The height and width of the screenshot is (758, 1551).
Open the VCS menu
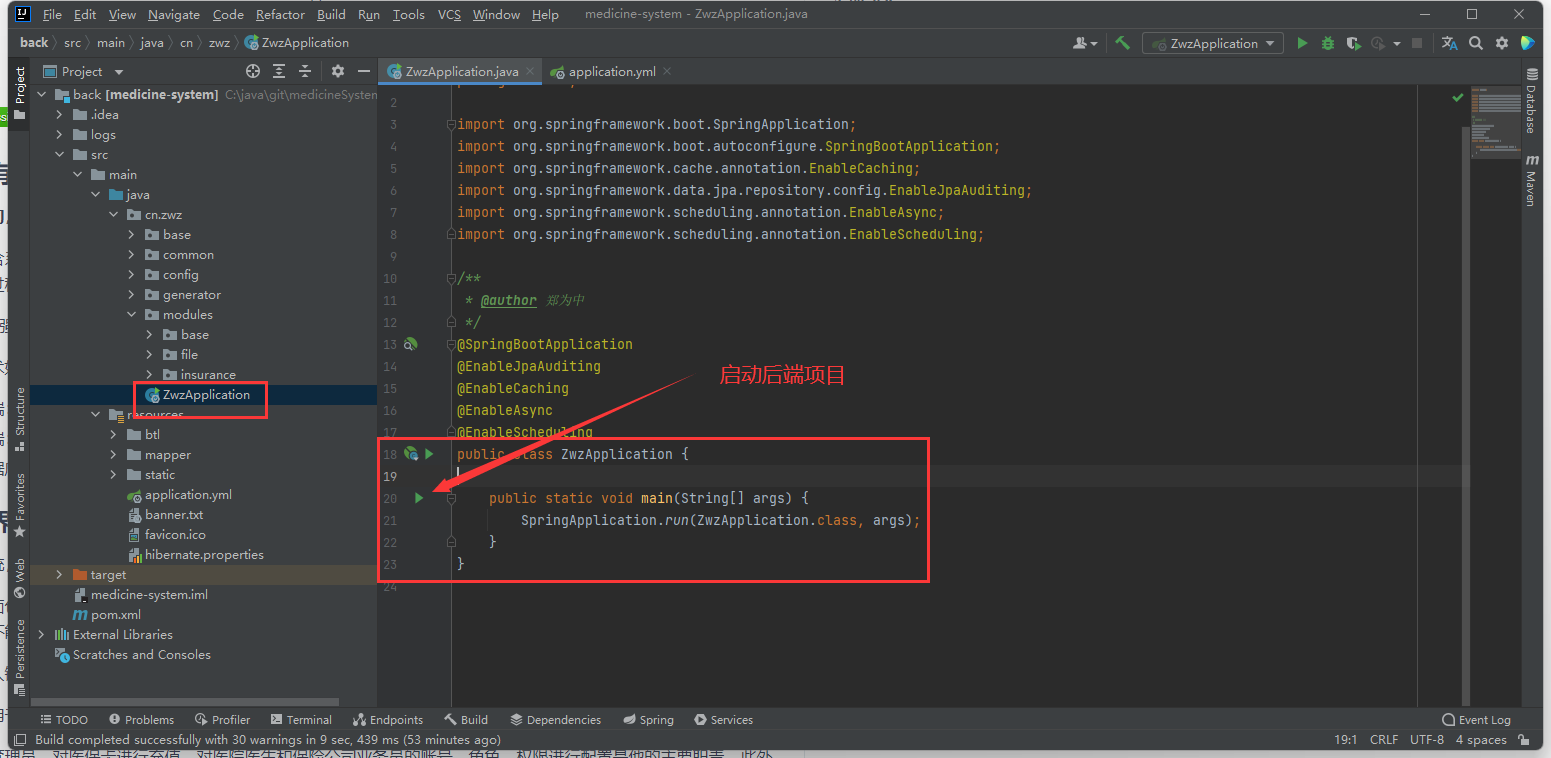pos(450,14)
